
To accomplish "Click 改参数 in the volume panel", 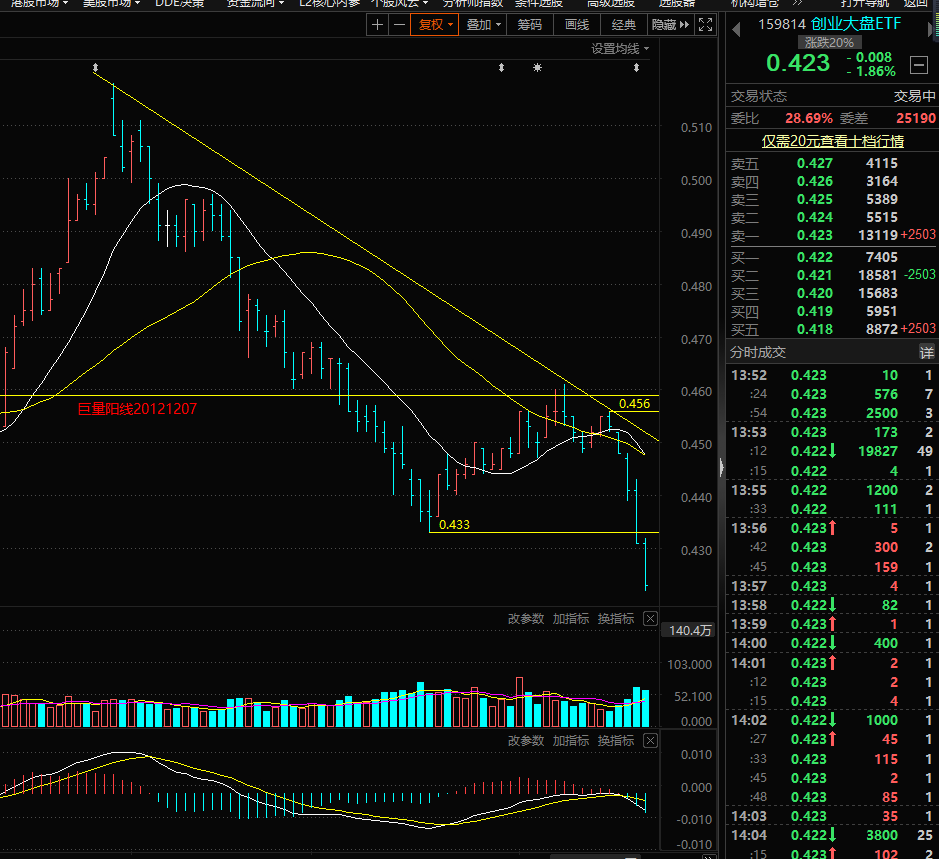I will tap(526, 619).
